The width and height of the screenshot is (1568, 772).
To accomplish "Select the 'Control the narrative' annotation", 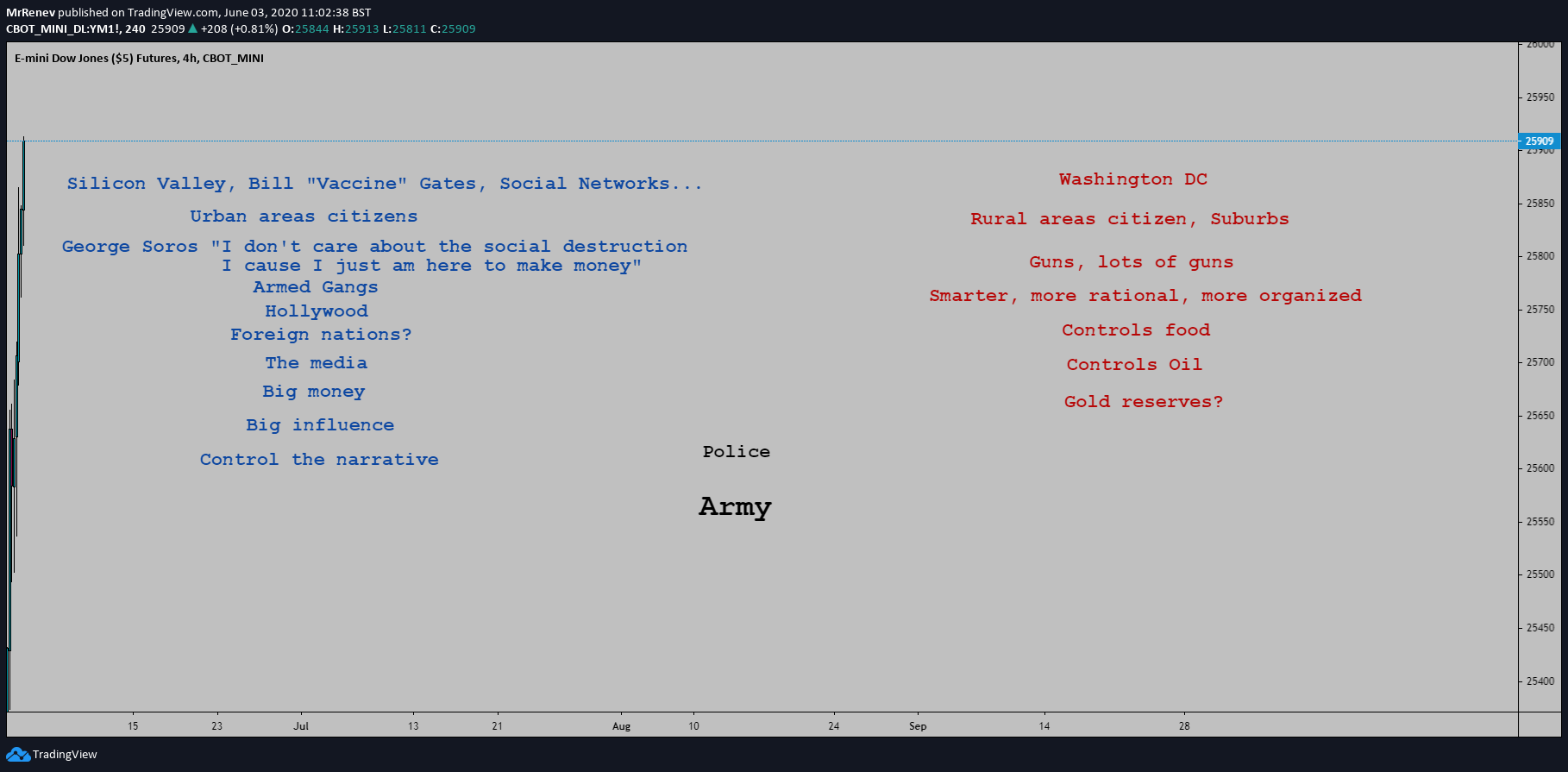I will (319, 460).
